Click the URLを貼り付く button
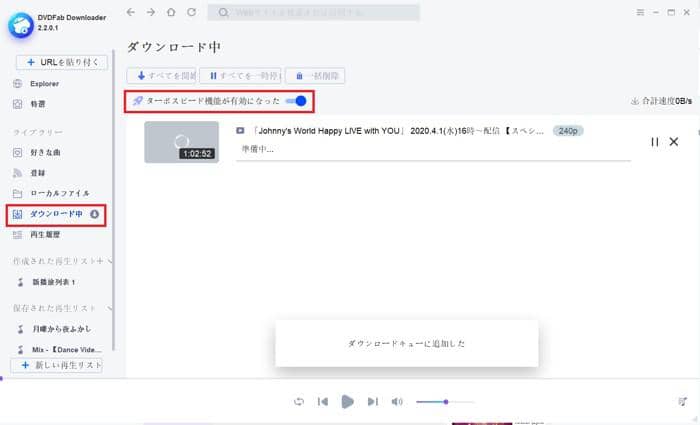Viewport: 700px width, 425px height. [x=62, y=62]
